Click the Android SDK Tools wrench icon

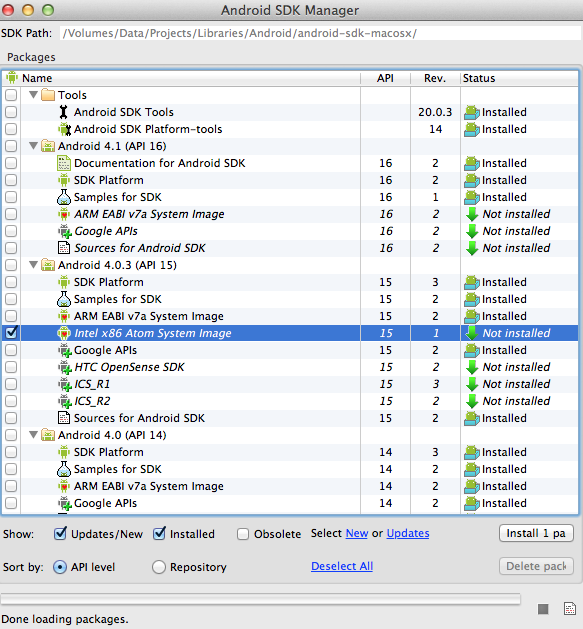[x=63, y=112]
